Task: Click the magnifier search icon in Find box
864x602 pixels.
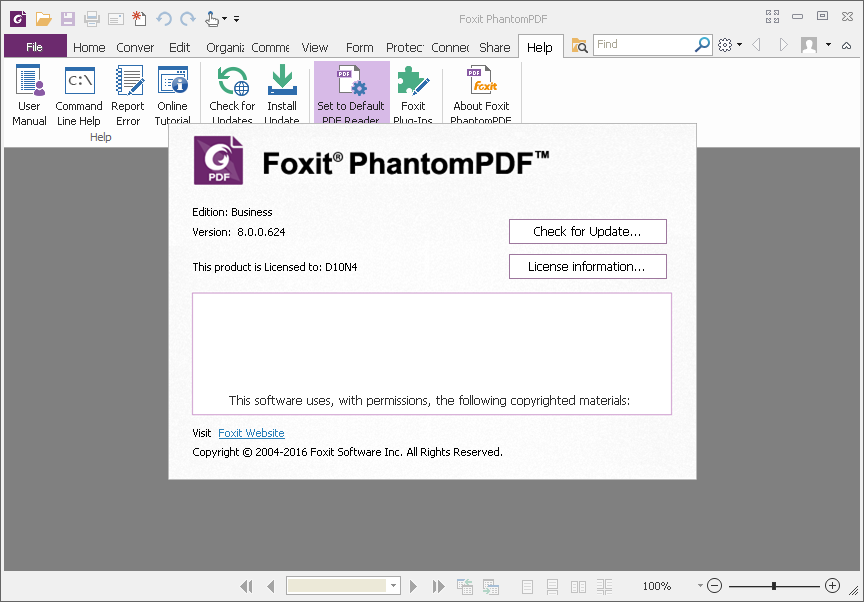Action: pyautogui.click(x=702, y=44)
